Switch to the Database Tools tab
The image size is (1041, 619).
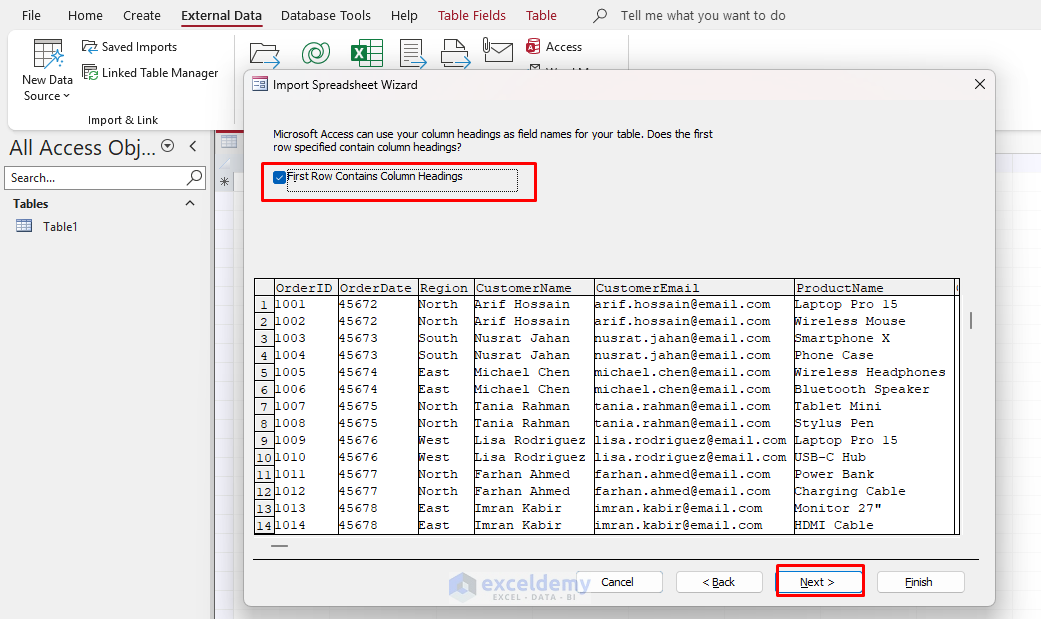(325, 15)
